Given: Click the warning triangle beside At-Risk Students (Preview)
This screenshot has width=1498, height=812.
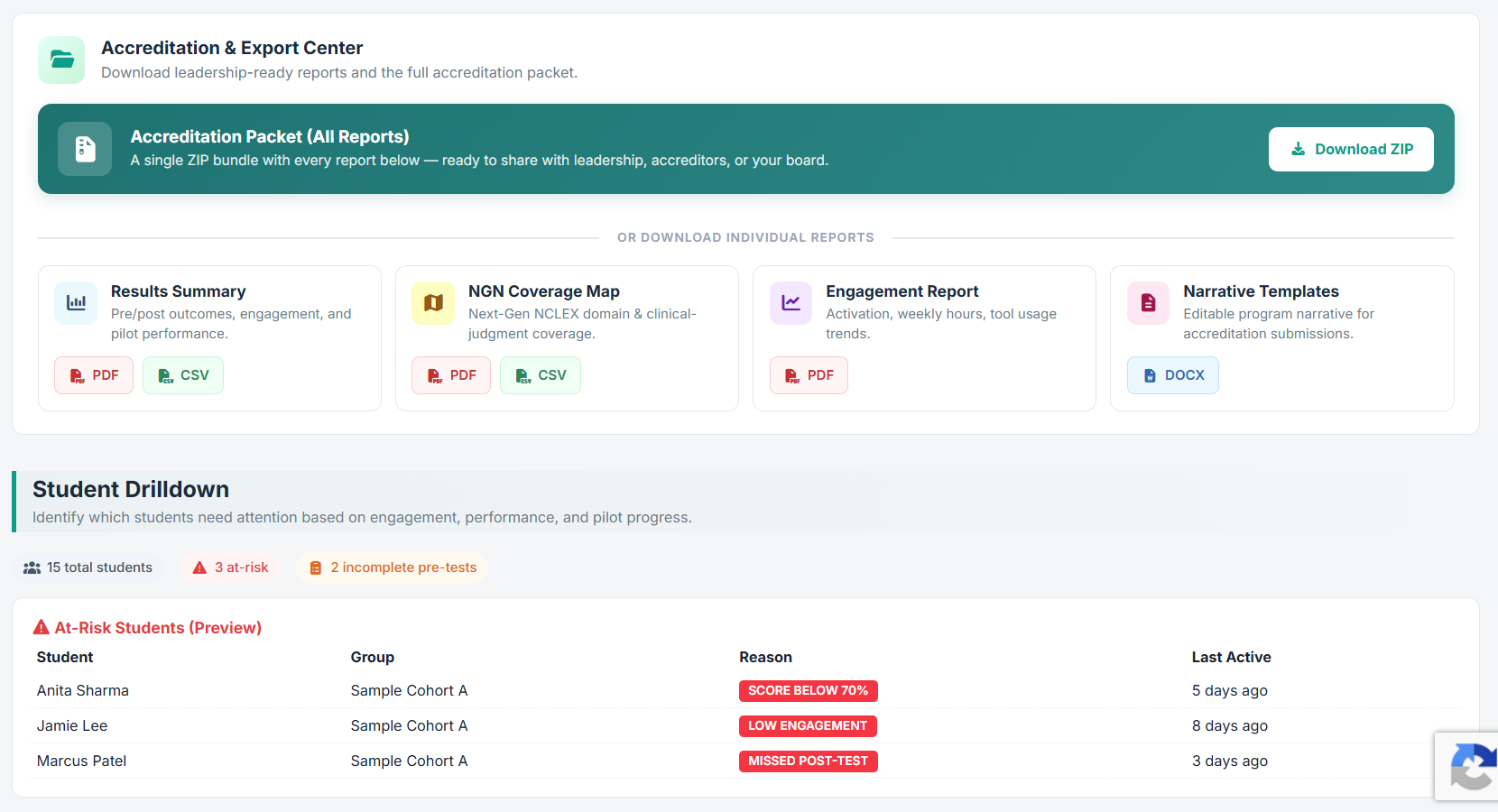Looking at the screenshot, I should point(42,627).
